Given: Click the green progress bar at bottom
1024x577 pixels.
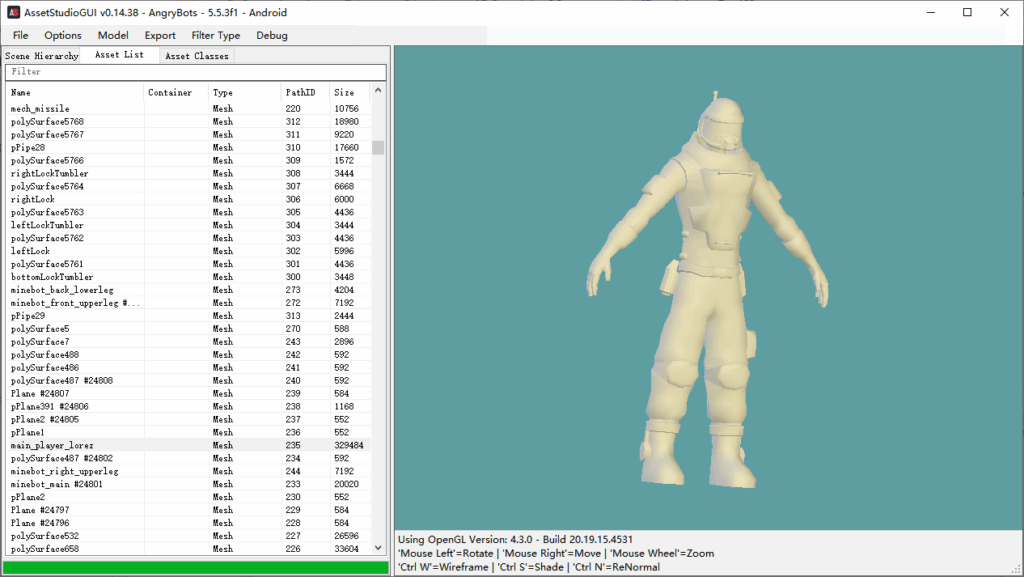Looking at the screenshot, I should pos(195,567).
